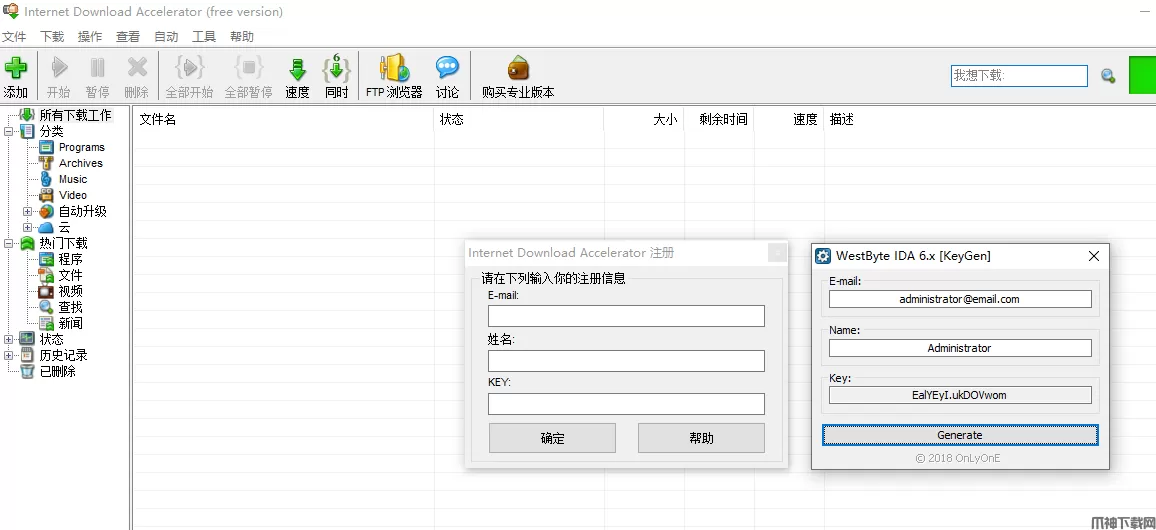Sort by Size (大小) column header

[x=644, y=119]
